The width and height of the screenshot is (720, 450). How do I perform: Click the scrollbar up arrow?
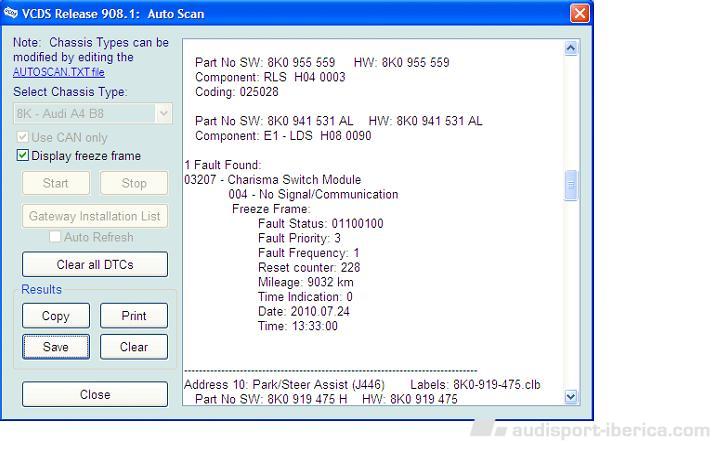point(571,48)
